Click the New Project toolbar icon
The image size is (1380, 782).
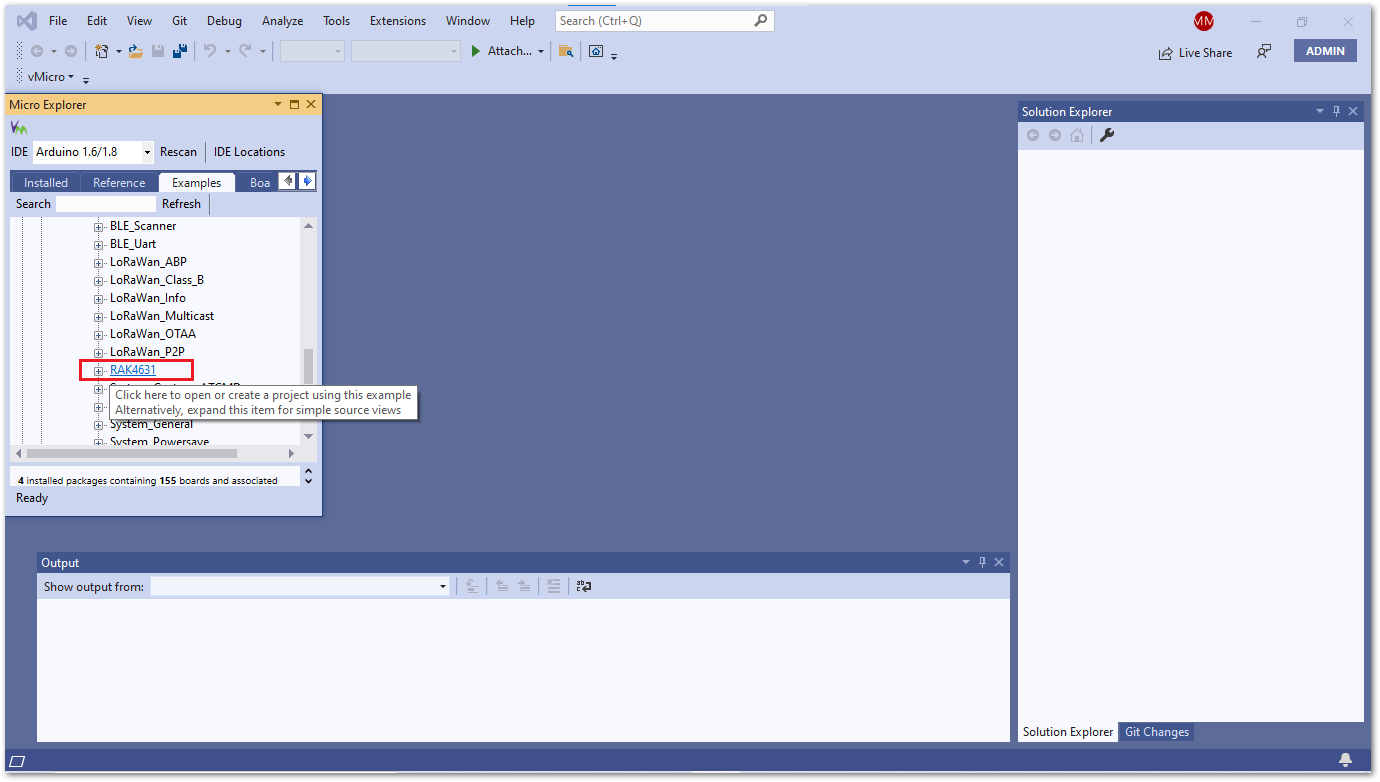(x=102, y=51)
